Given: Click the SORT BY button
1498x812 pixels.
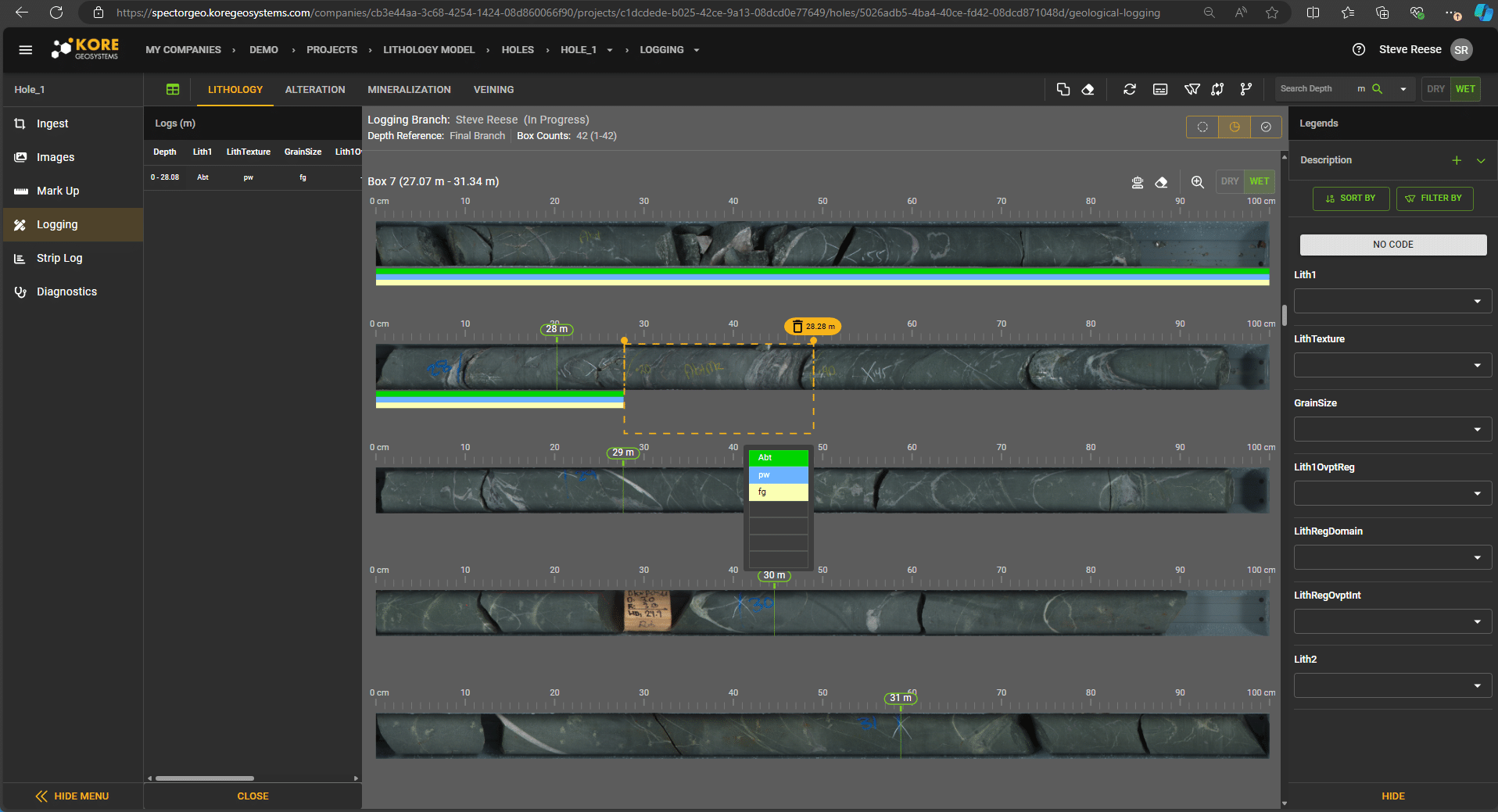Looking at the screenshot, I should pyautogui.click(x=1351, y=199).
